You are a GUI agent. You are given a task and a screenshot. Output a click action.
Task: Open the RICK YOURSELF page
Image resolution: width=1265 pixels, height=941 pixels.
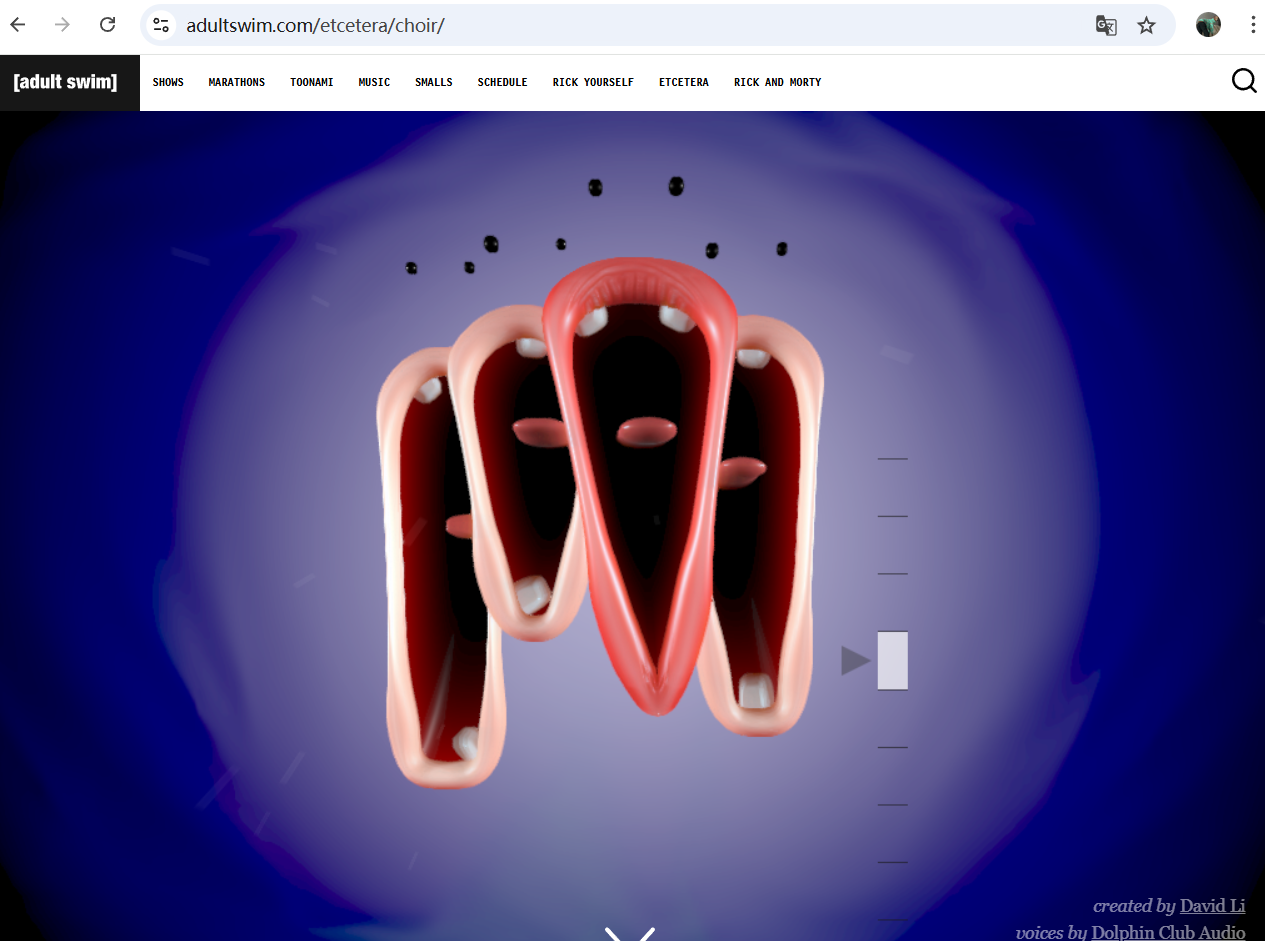pyautogui.click(x=593, y=82)
